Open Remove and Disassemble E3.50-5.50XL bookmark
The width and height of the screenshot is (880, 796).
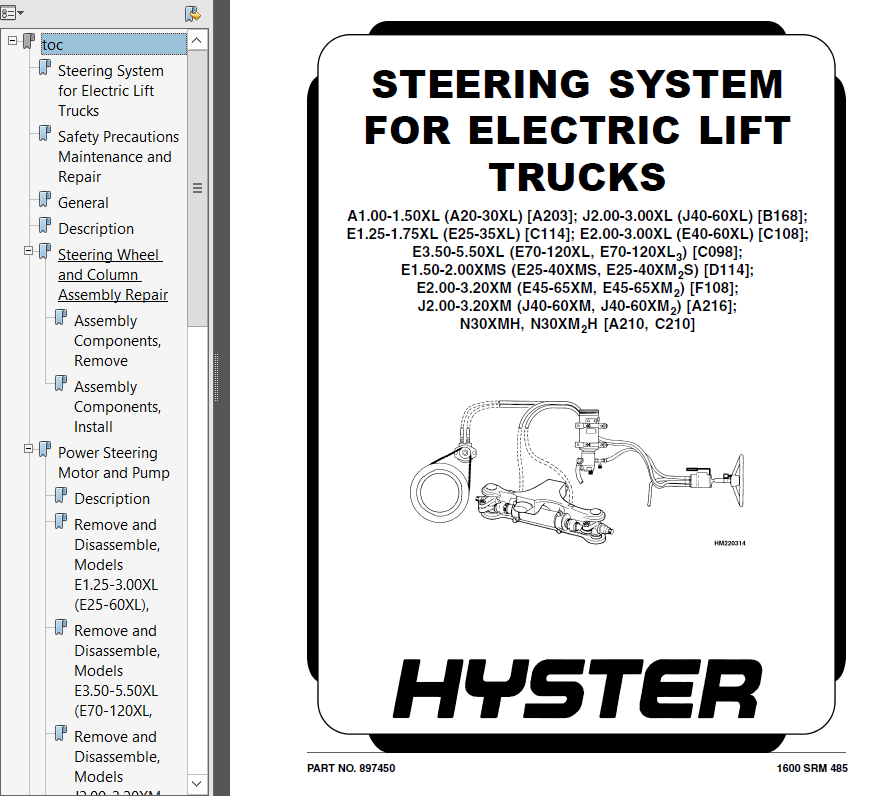pos(117,671)
